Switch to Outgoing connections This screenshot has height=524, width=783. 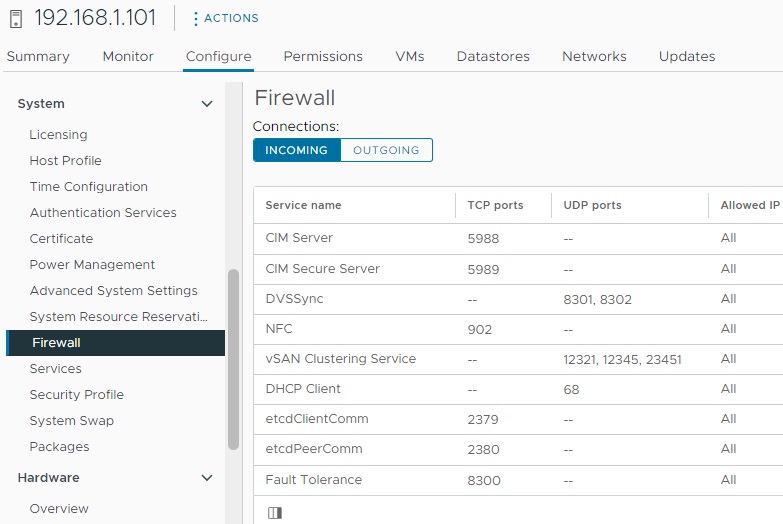[x=386, y=150]
